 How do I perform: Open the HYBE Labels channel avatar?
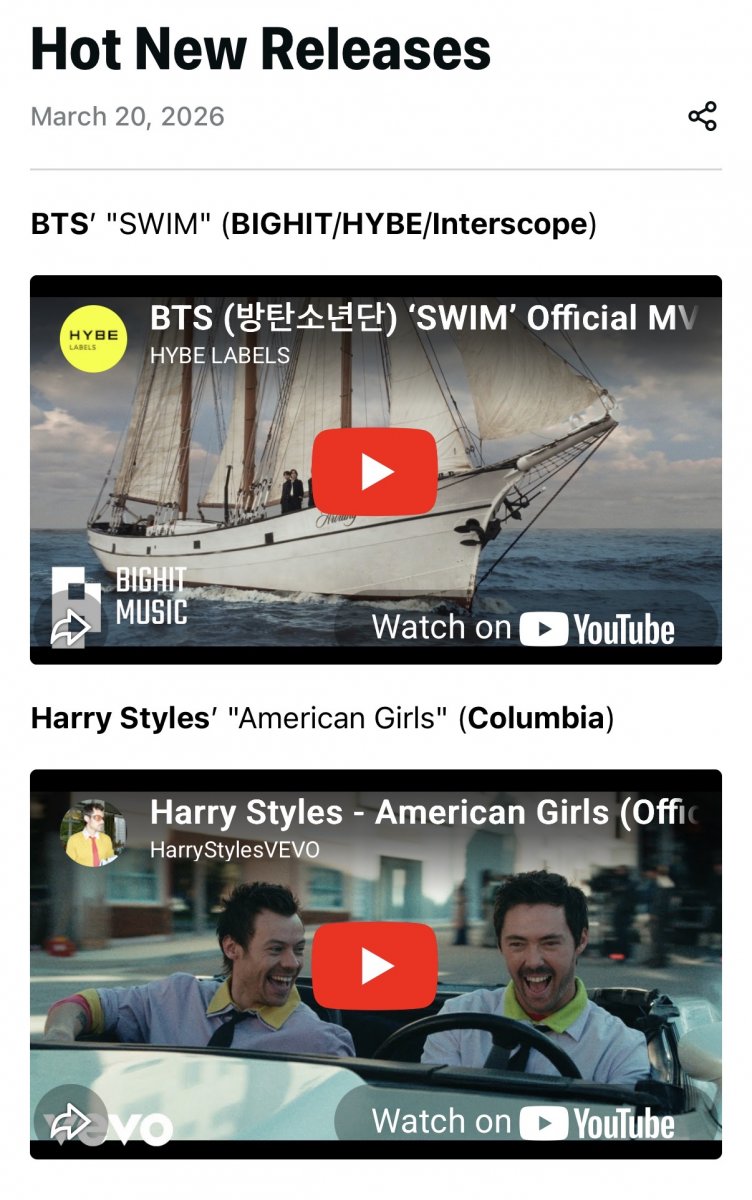[93, 338]
